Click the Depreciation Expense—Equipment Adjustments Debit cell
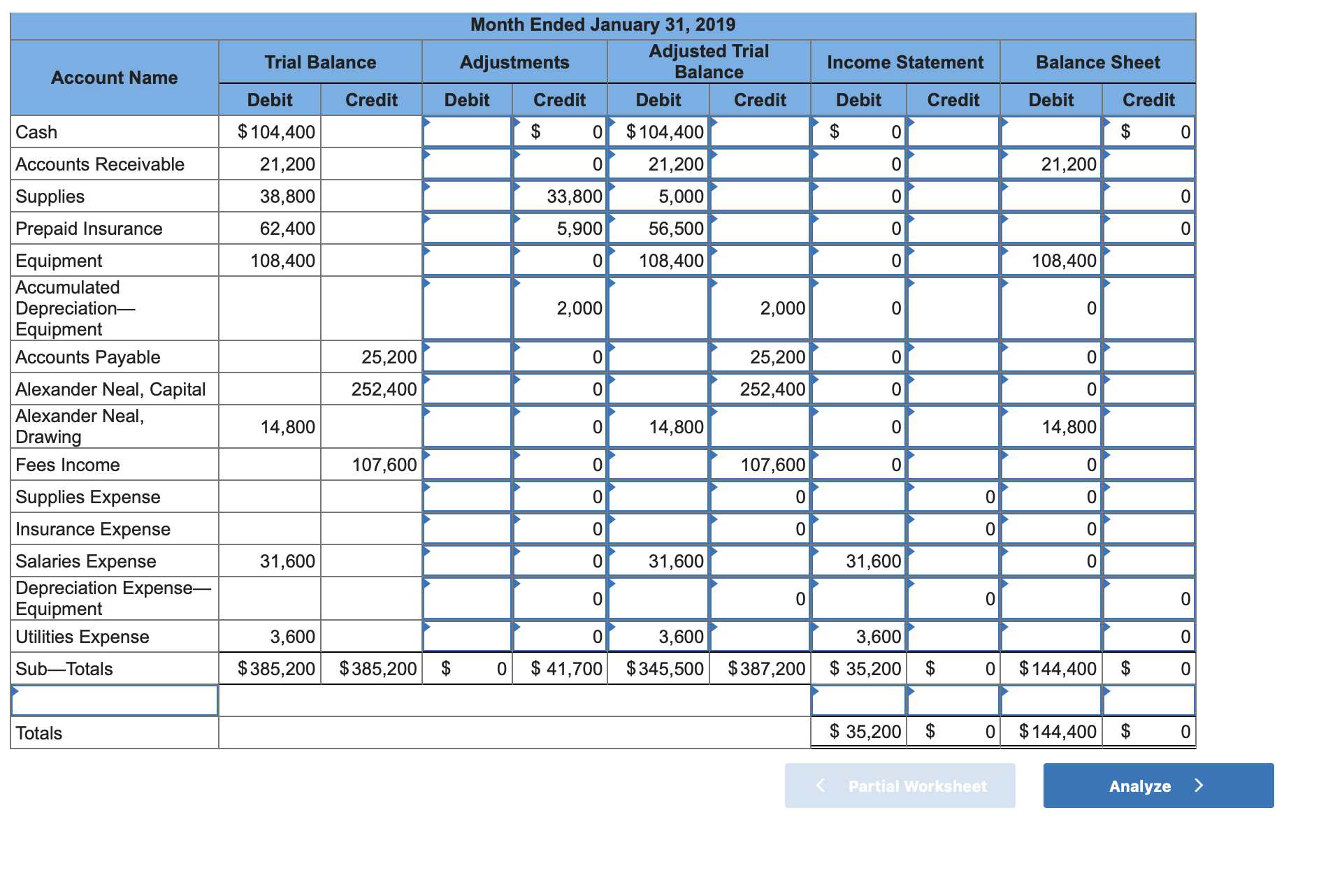This screenshot has width=1342, height=896. pyautogui.click(x=467, y=598)
